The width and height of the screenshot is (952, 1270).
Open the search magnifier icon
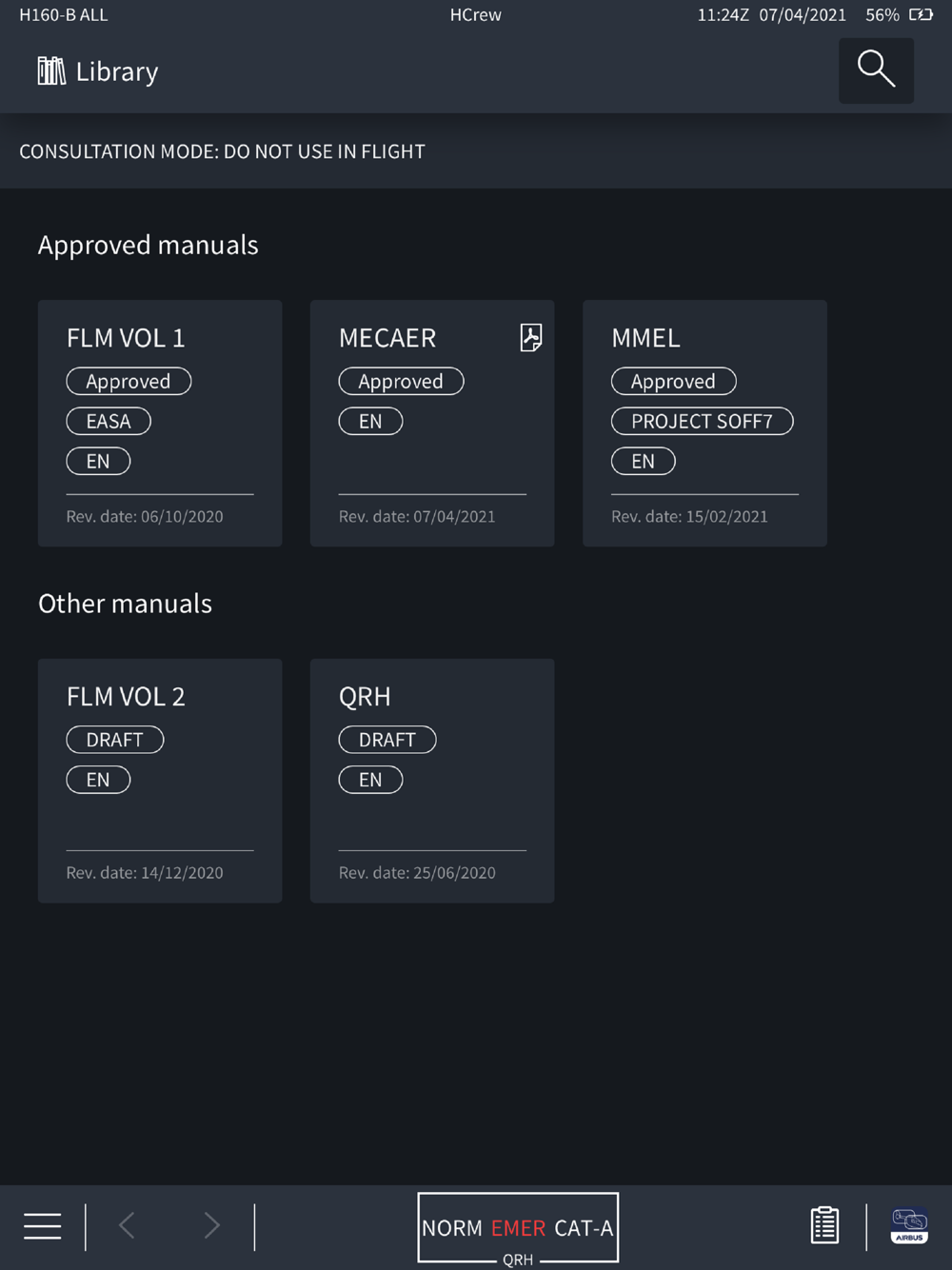coord(876,70)
